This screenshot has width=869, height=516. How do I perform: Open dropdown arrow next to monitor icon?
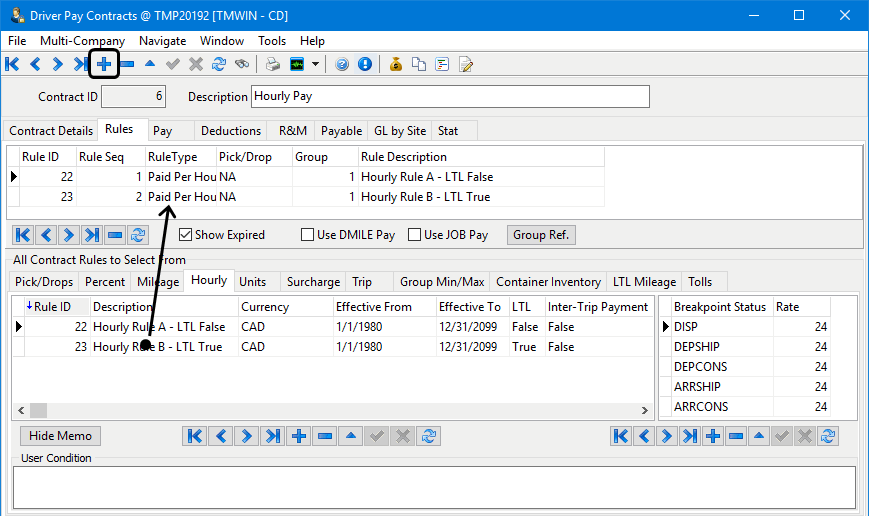(316, 64)
